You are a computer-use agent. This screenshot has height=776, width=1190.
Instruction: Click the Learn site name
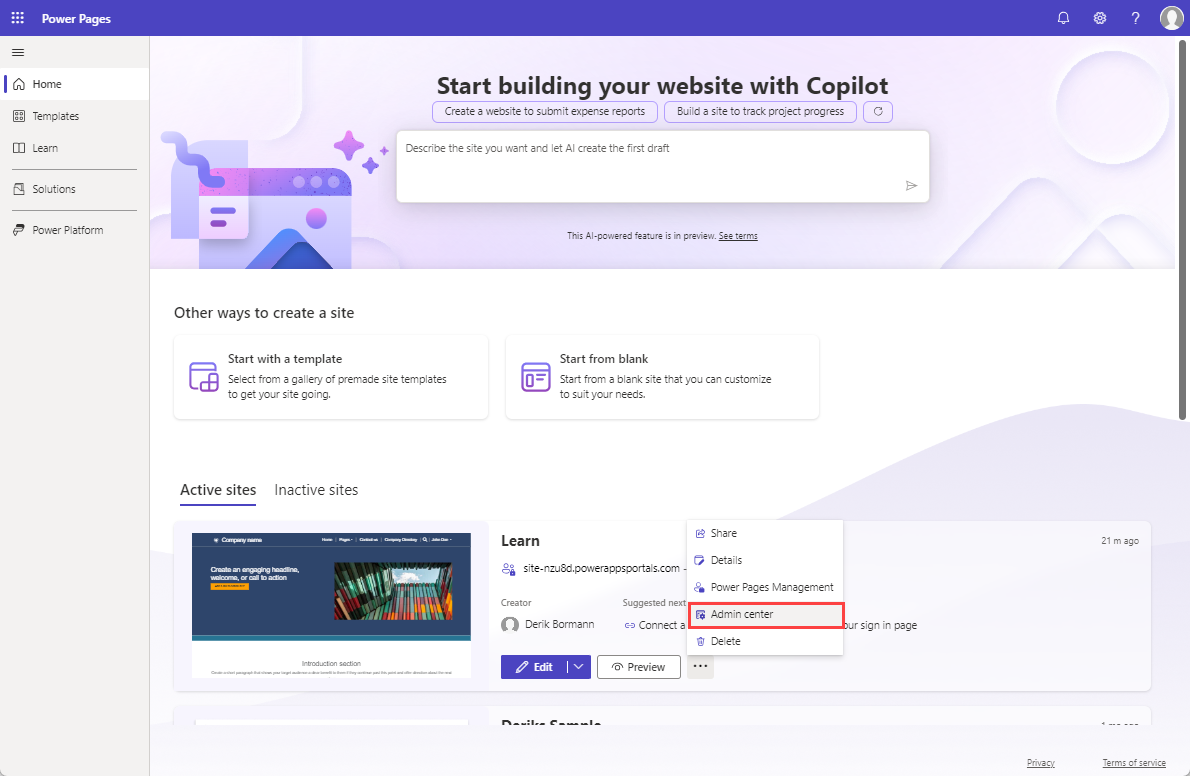click(x=520, y=541)
